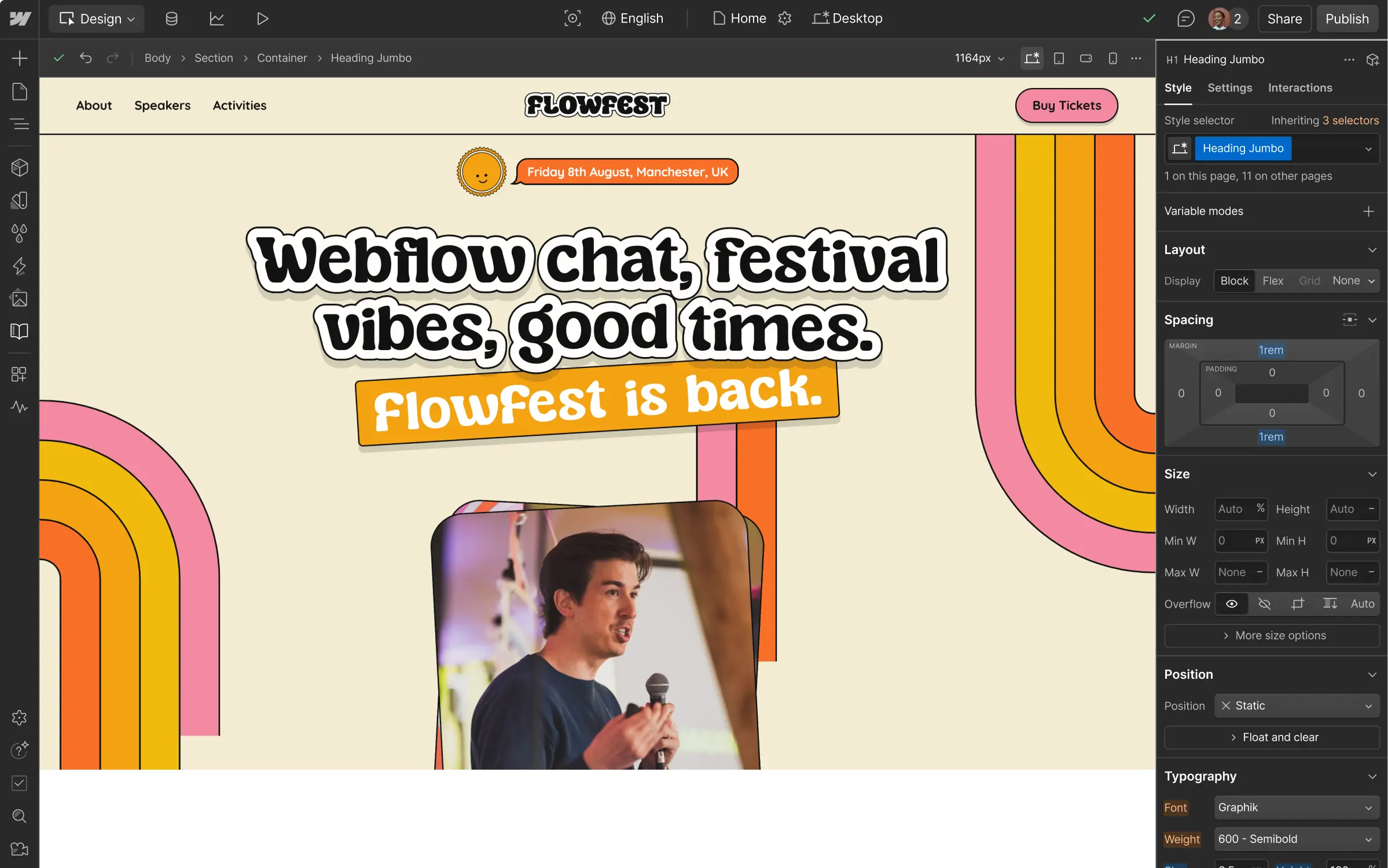This screenshot has height=868, width=1388.
Task: Click the Publish button
Action: [1346, 19]
